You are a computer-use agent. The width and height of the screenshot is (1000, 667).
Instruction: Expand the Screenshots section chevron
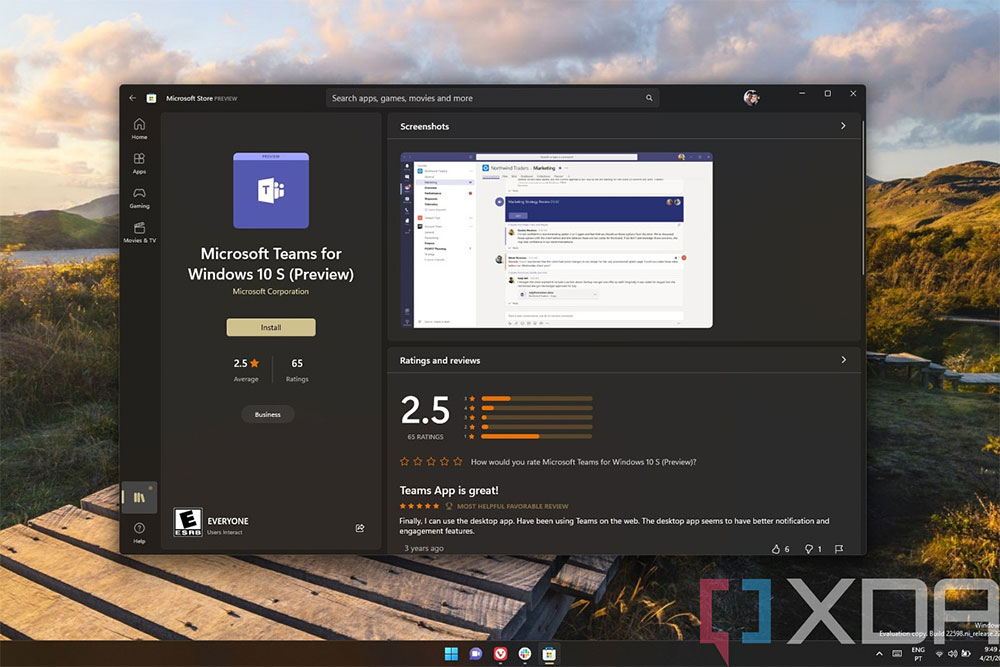[843, 126]
